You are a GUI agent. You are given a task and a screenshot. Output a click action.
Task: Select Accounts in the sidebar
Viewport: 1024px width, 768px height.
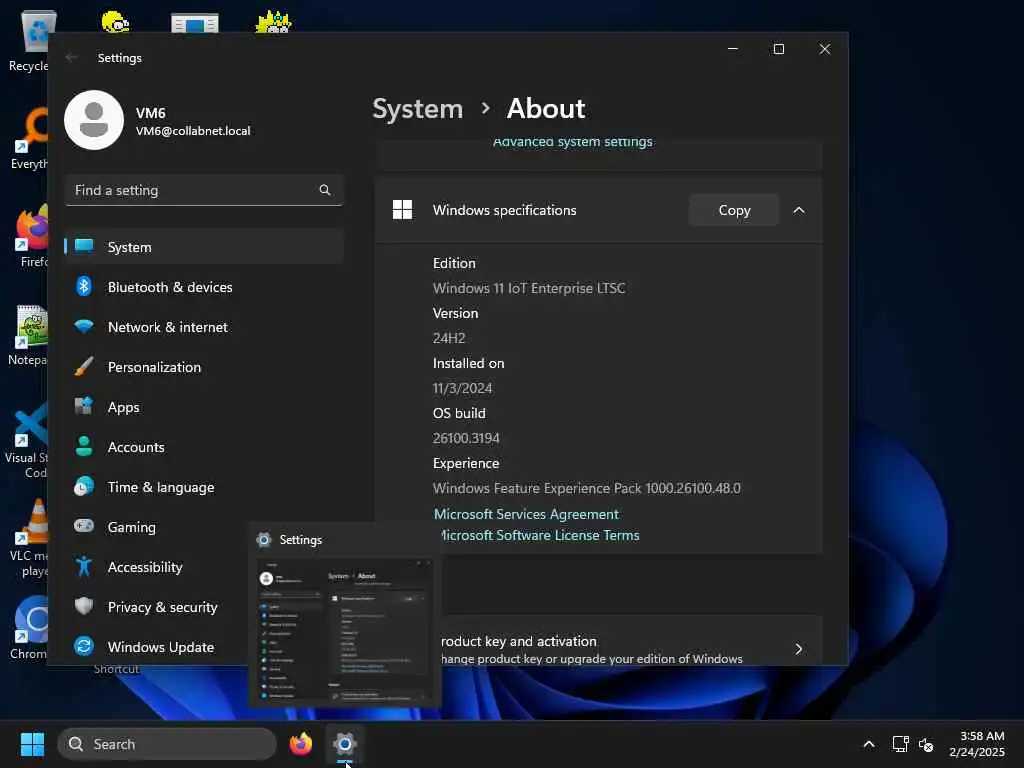pyautogui.click(x=204, y=447)
